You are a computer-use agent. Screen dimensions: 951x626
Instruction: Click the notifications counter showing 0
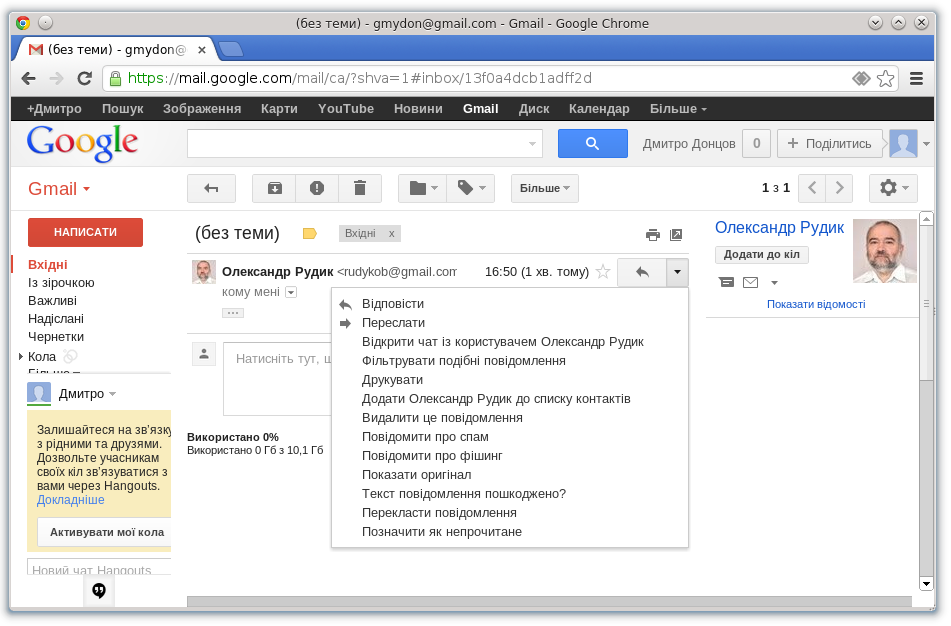[756, 144]
